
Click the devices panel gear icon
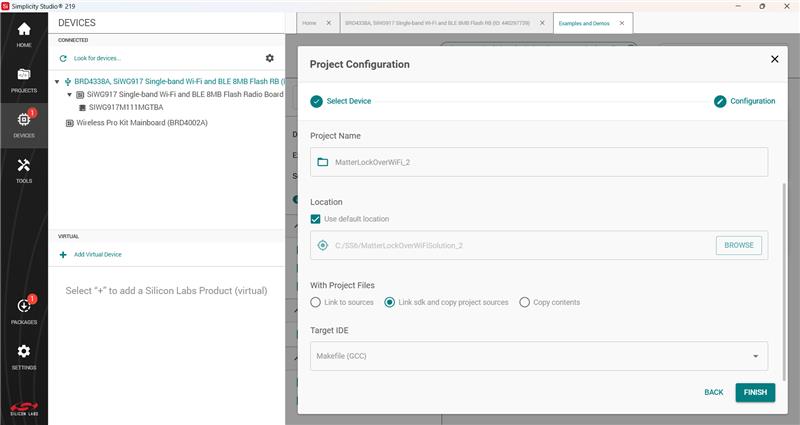click(x=269, y=59)
